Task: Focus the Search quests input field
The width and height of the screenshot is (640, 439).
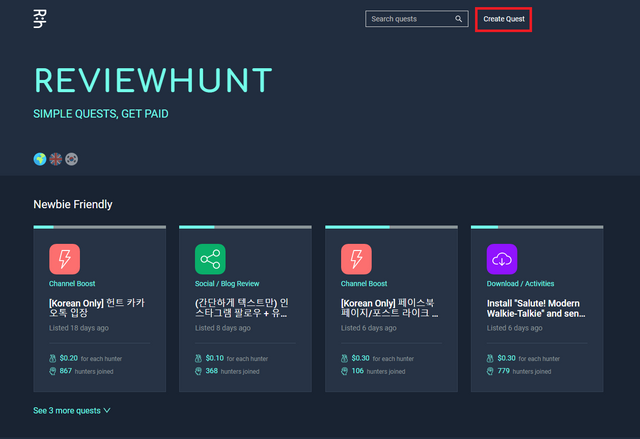Action: pos(417,19)
